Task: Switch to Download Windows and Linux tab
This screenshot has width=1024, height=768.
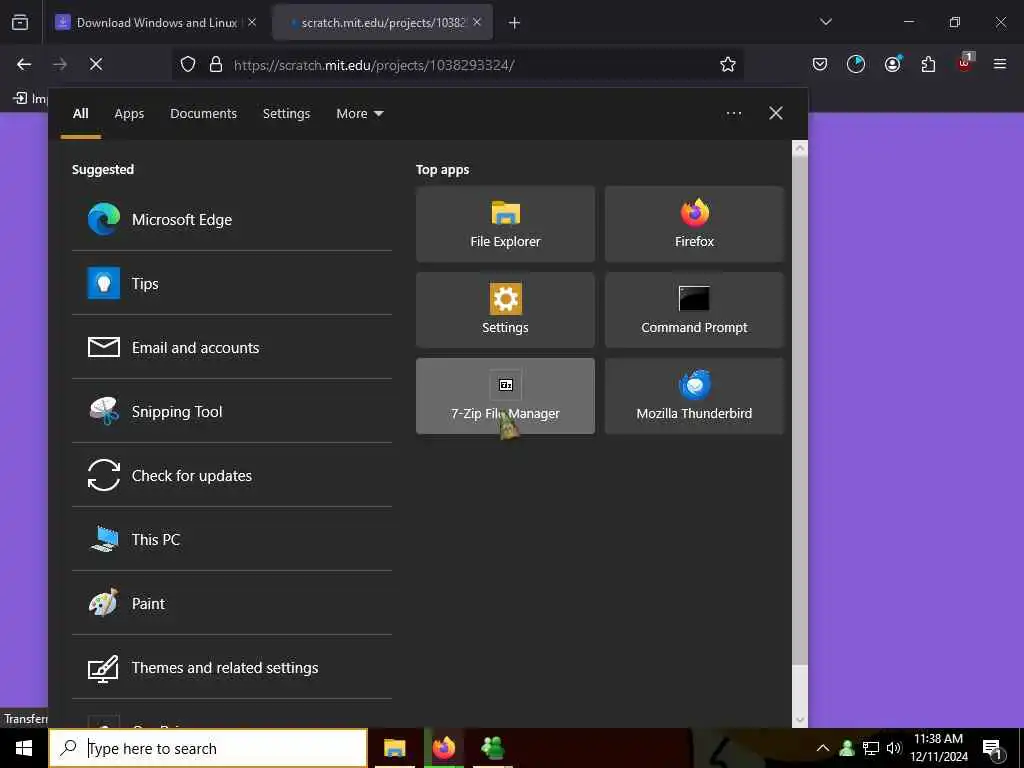Action: coord(157,23)
